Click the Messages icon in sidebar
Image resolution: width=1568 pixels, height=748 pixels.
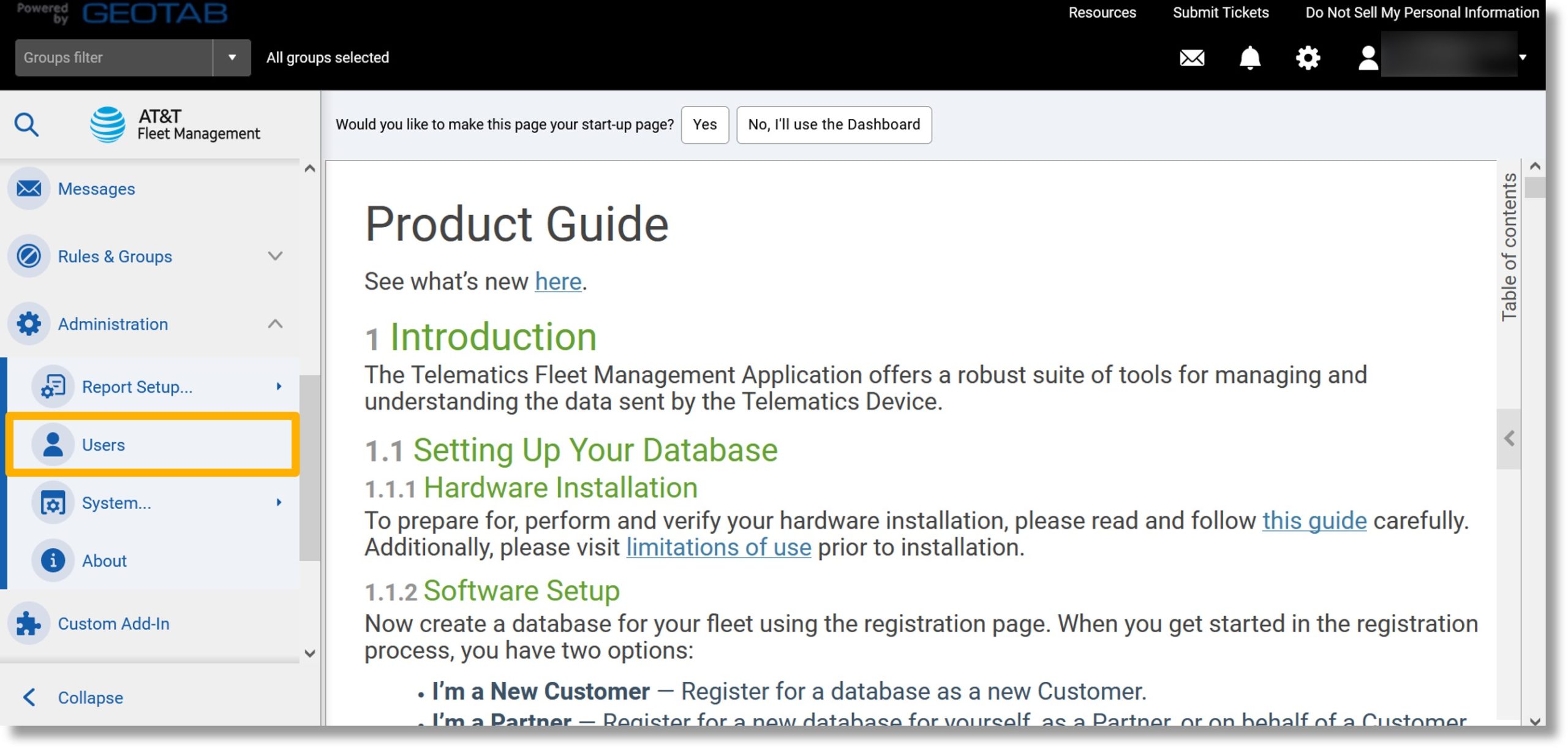28,188
